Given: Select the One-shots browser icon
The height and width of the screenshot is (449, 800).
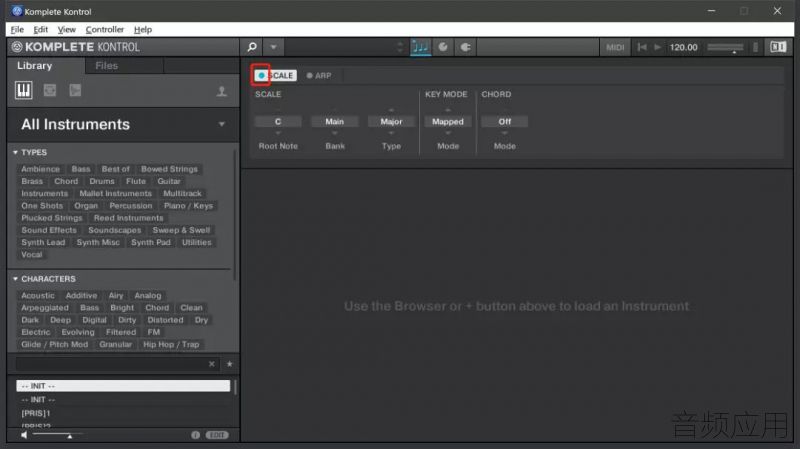Looking at the screenshot, I should (x=75, y=90).
